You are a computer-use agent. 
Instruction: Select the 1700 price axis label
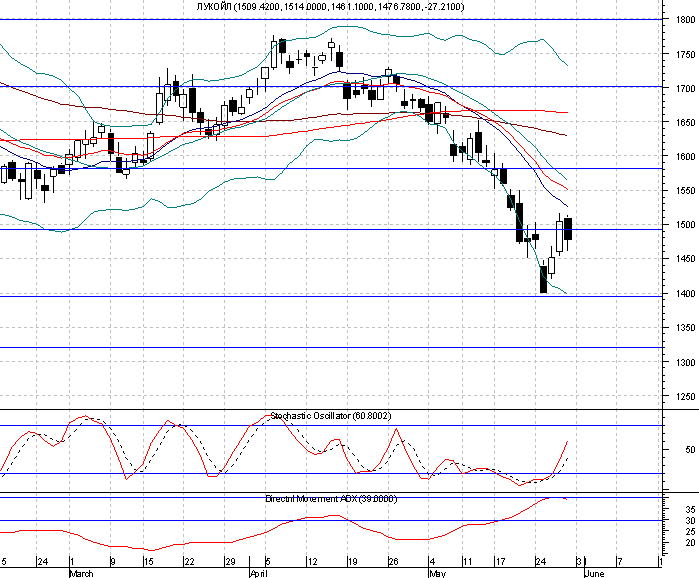(685, 88)
